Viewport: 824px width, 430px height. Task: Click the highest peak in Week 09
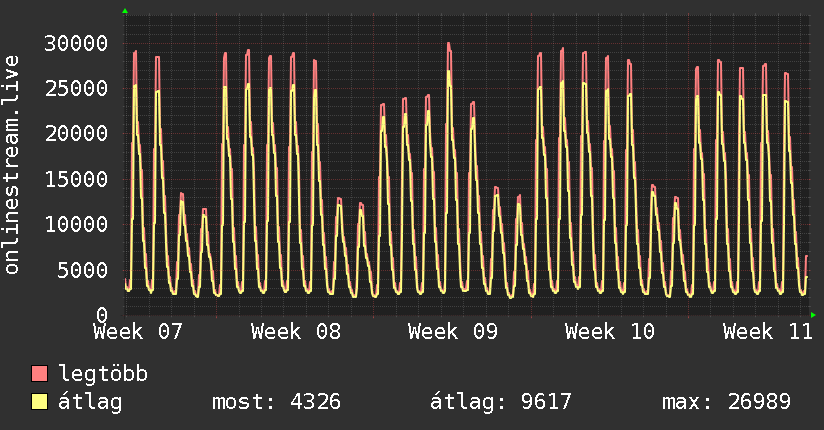[x=449, y=44]
